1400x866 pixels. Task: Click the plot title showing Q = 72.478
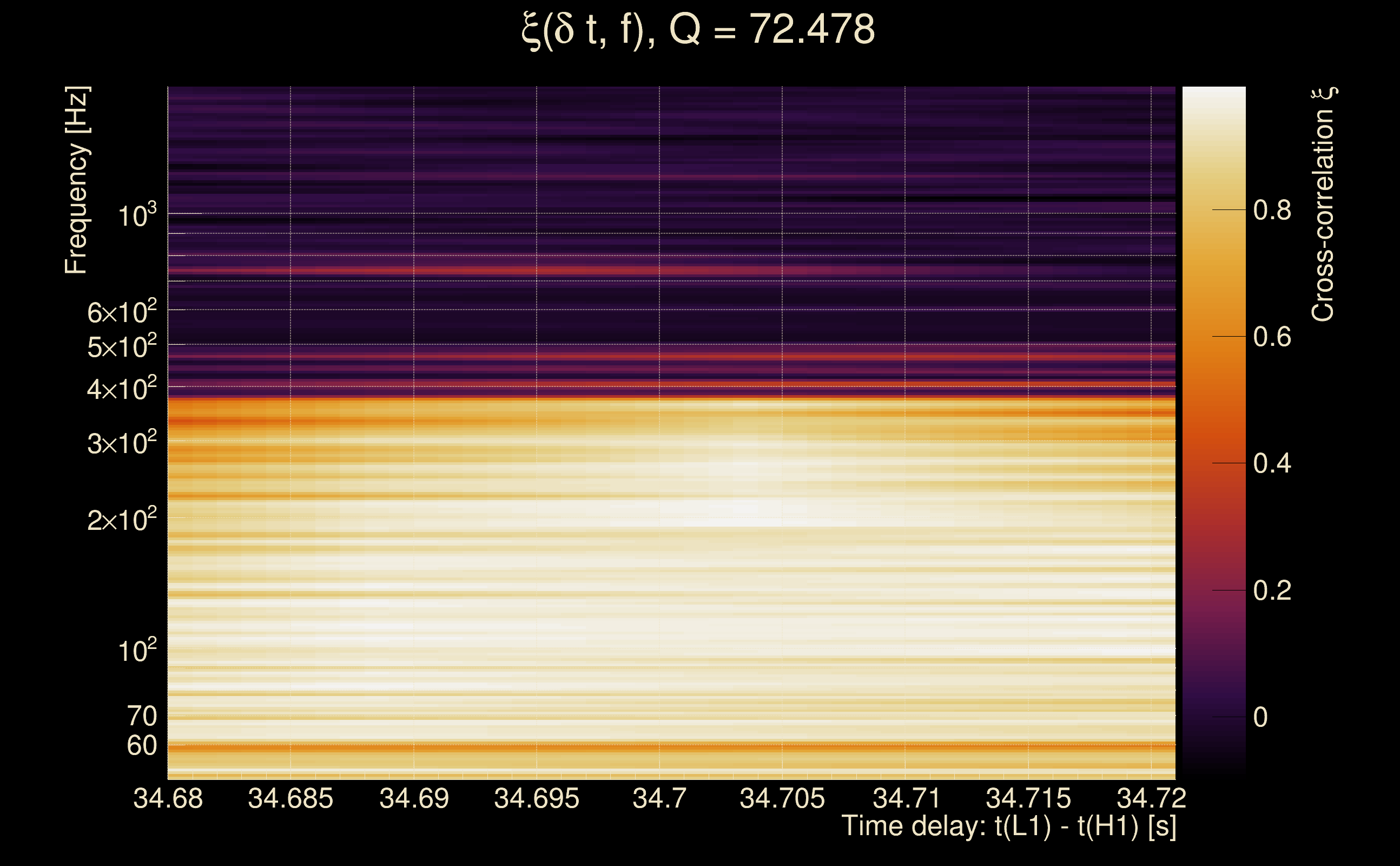click(x=698, y=30)
